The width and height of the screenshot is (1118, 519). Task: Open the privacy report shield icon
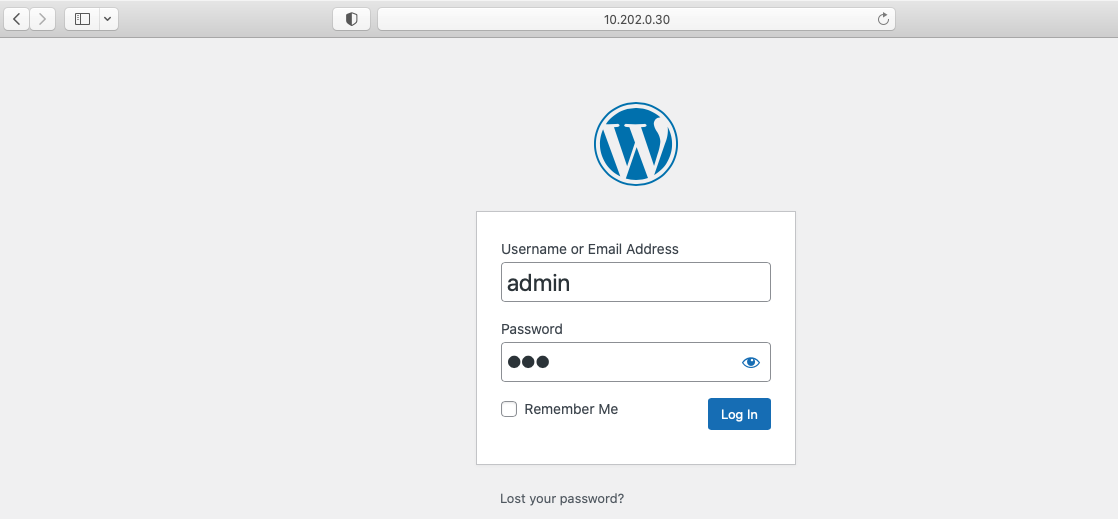tap(352, 19)
